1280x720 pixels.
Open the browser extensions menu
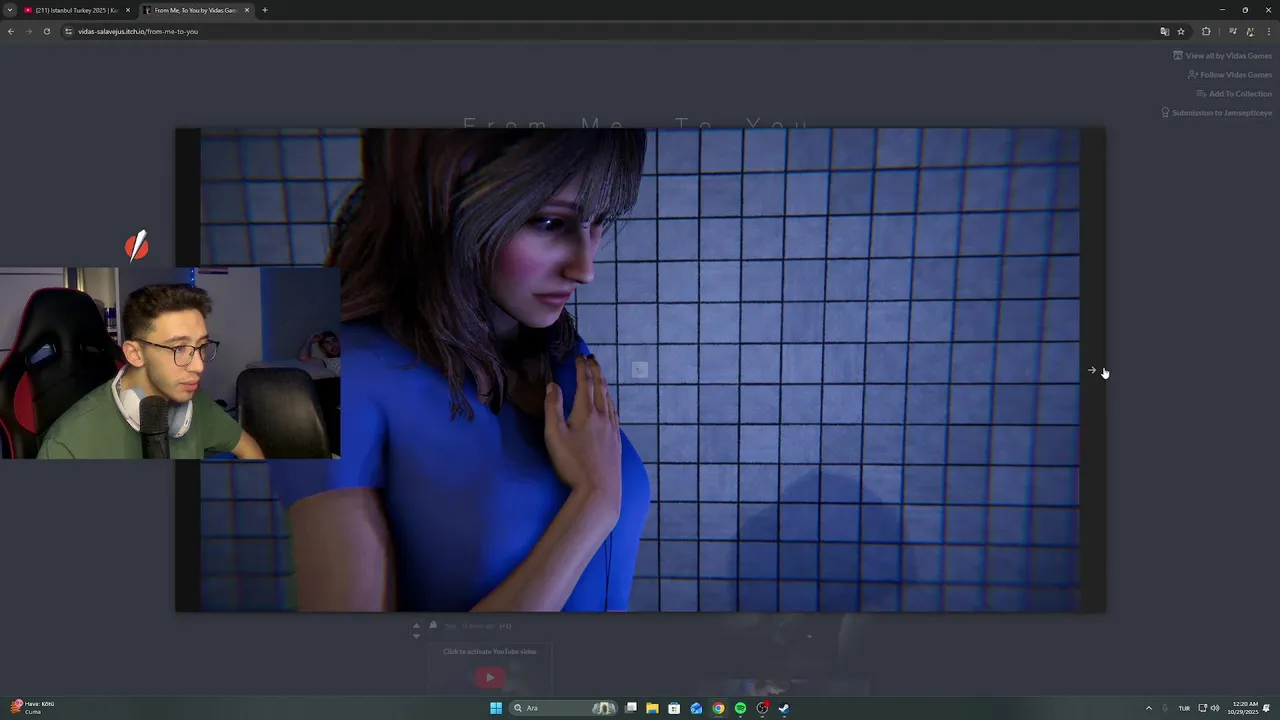[x=1206, y=31]
